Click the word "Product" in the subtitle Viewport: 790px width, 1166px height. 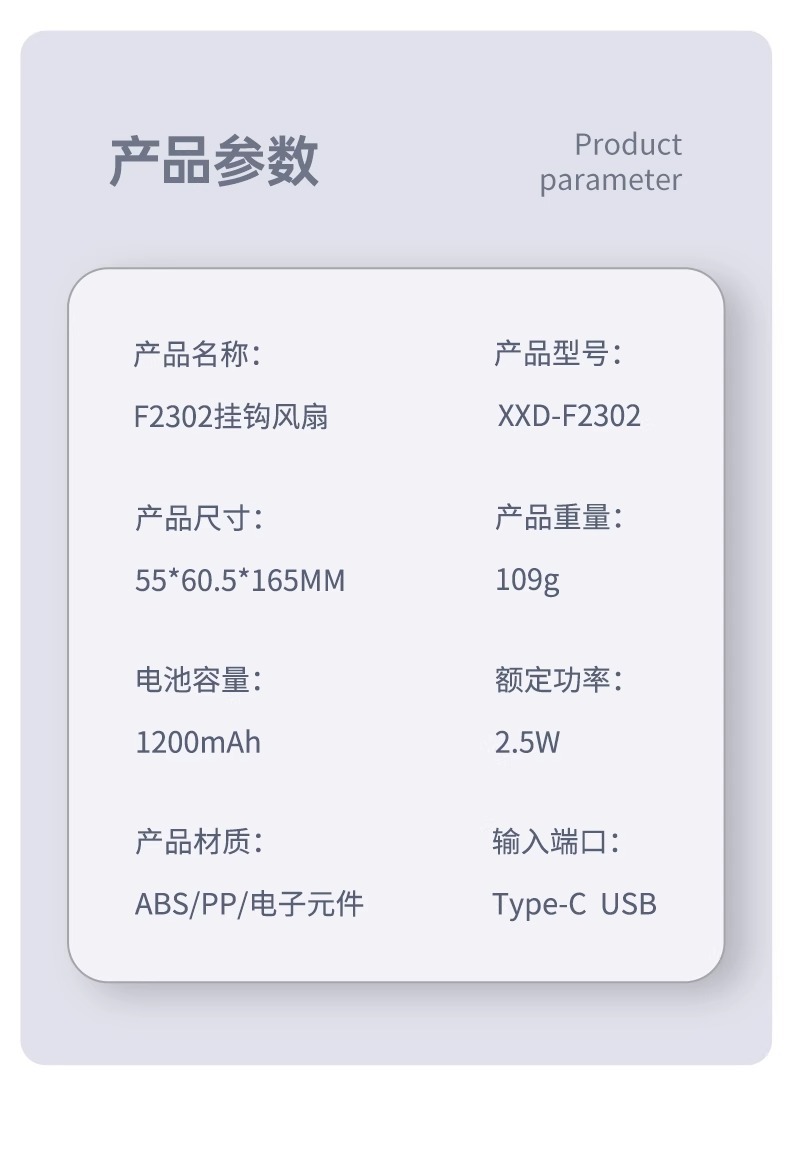[628, 145]
